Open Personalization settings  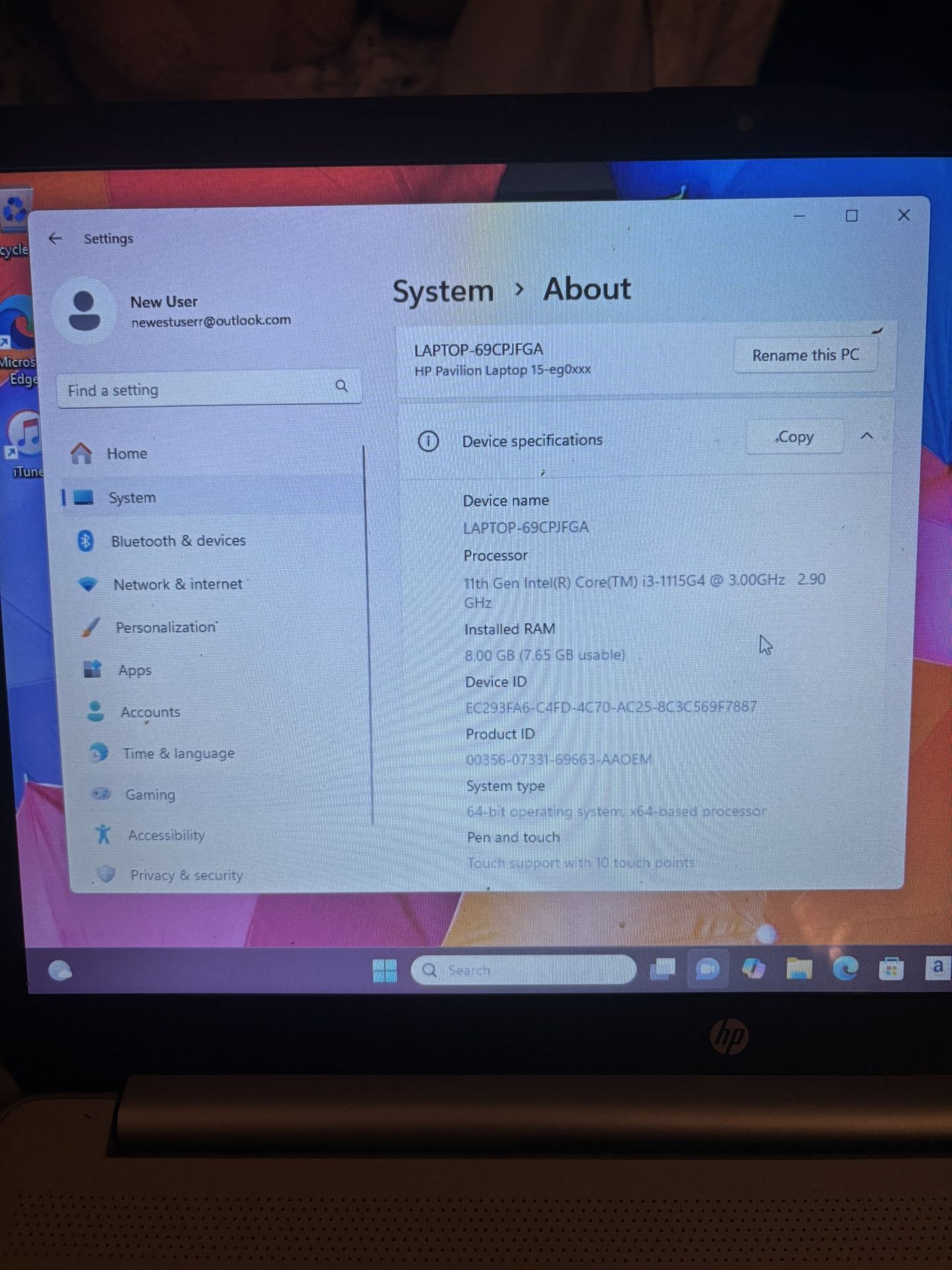tap(149, 627)
